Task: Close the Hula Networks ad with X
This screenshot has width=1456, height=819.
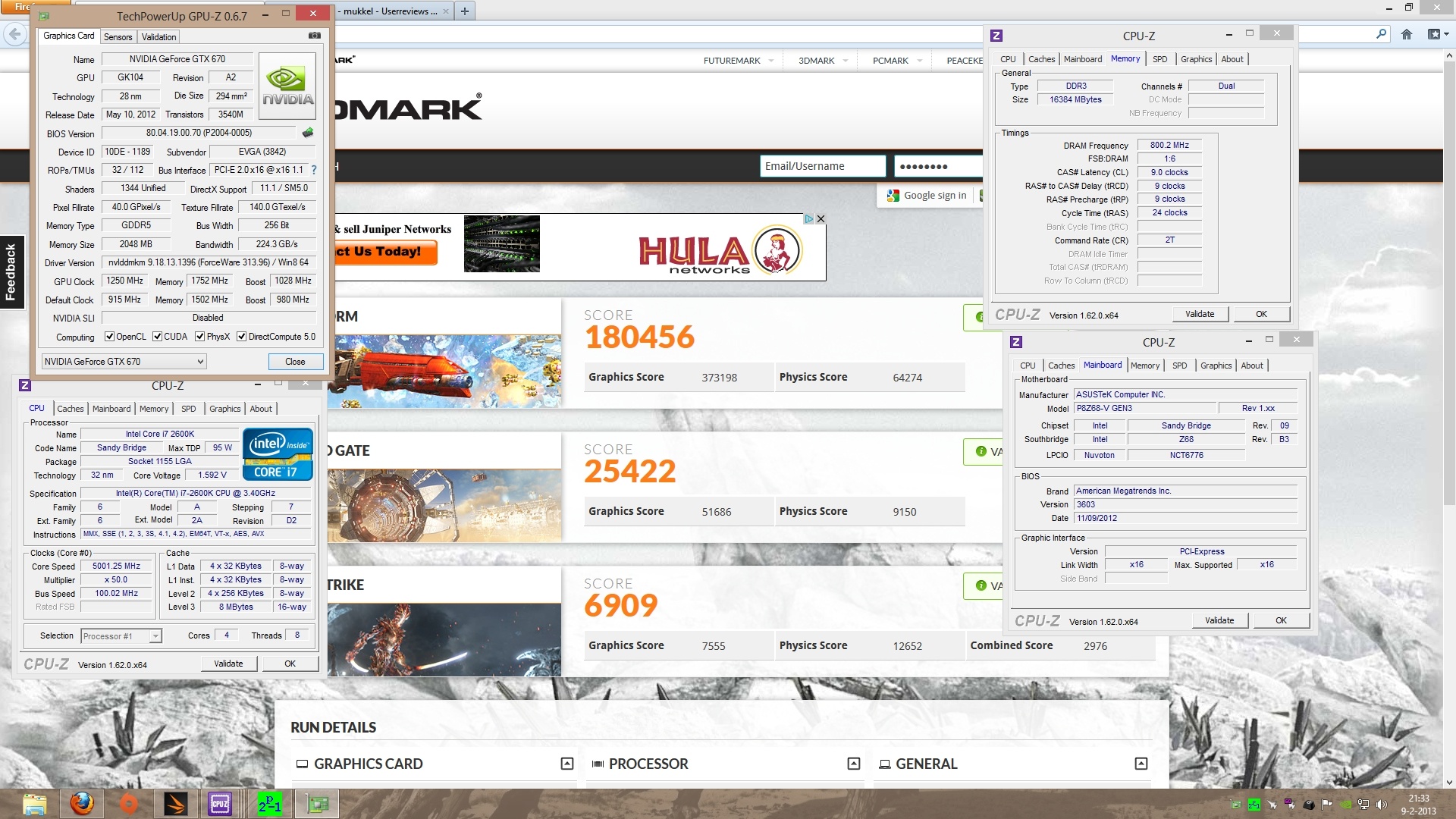Action: click(821, 218)
